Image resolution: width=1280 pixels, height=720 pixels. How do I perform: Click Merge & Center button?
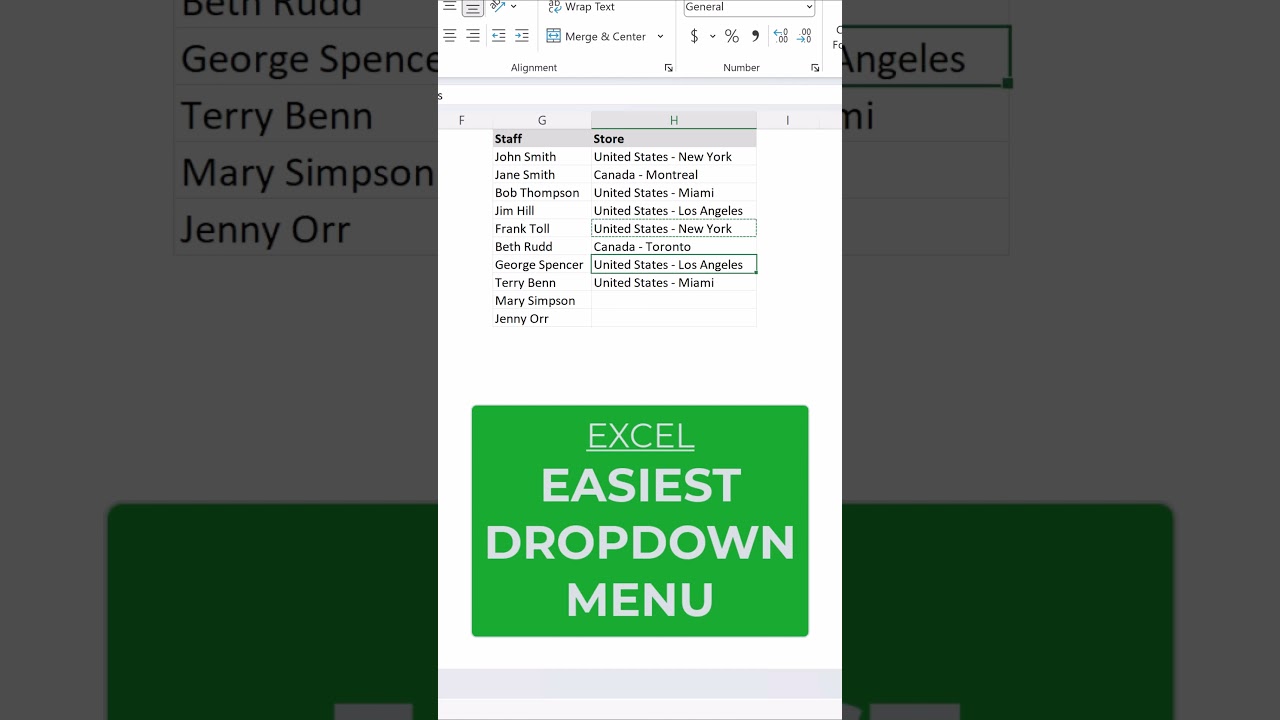point(597,36)
